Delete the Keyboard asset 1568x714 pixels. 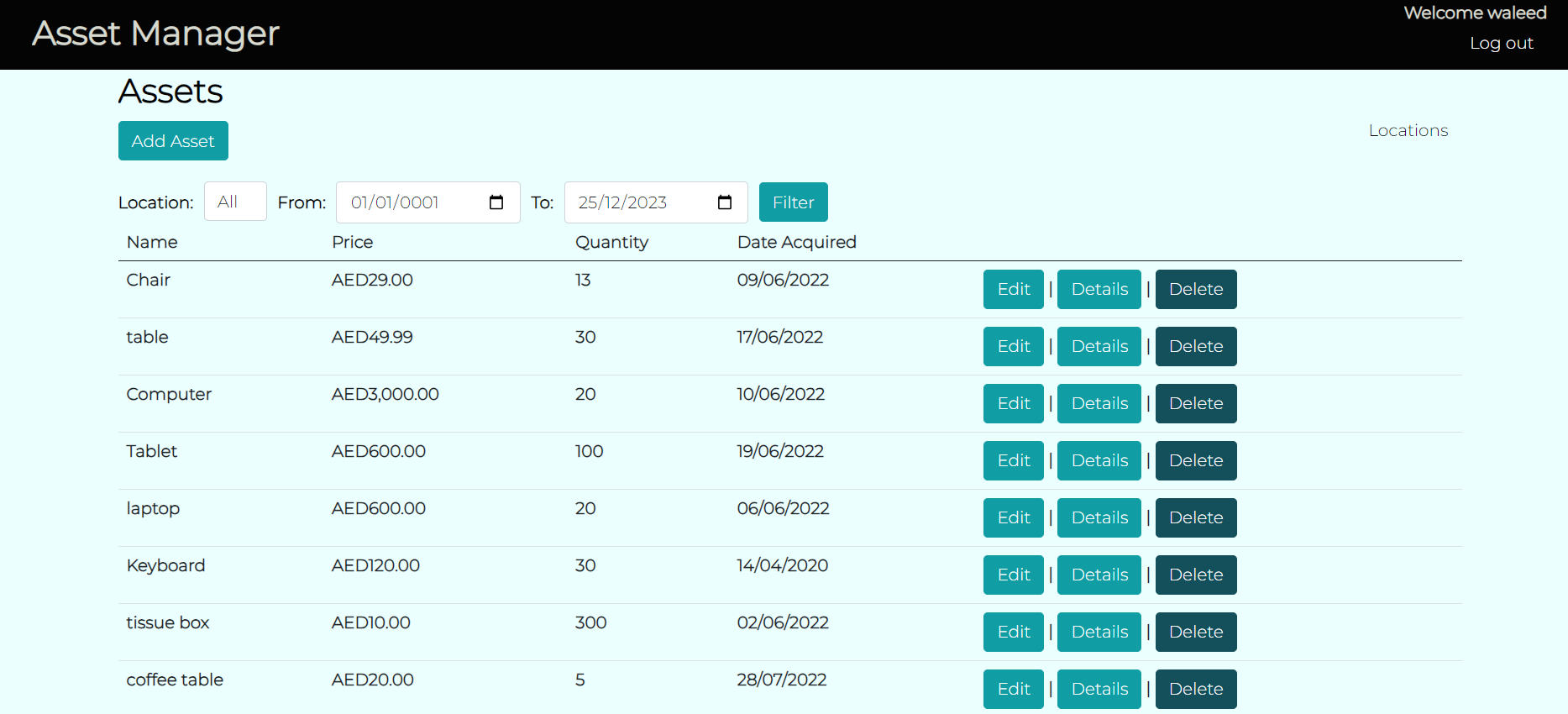tap(1195, 575)
